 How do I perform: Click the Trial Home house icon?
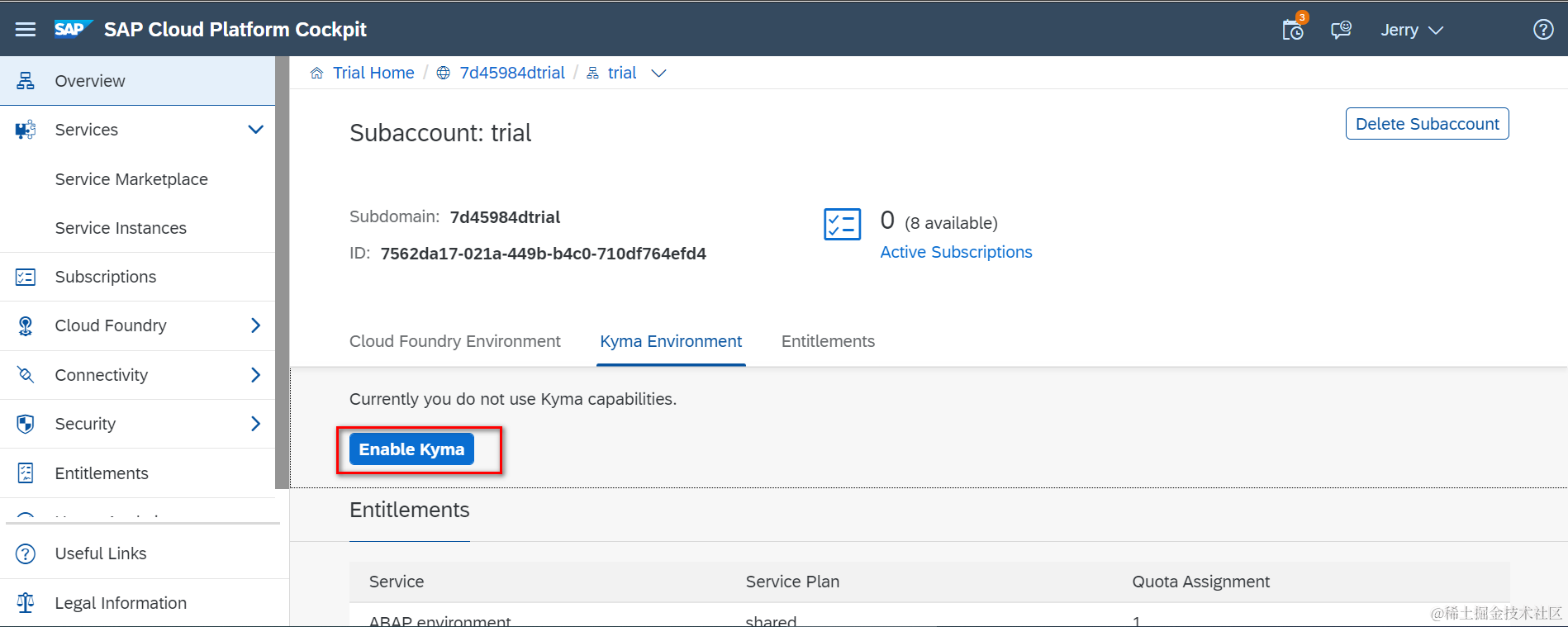316,73
